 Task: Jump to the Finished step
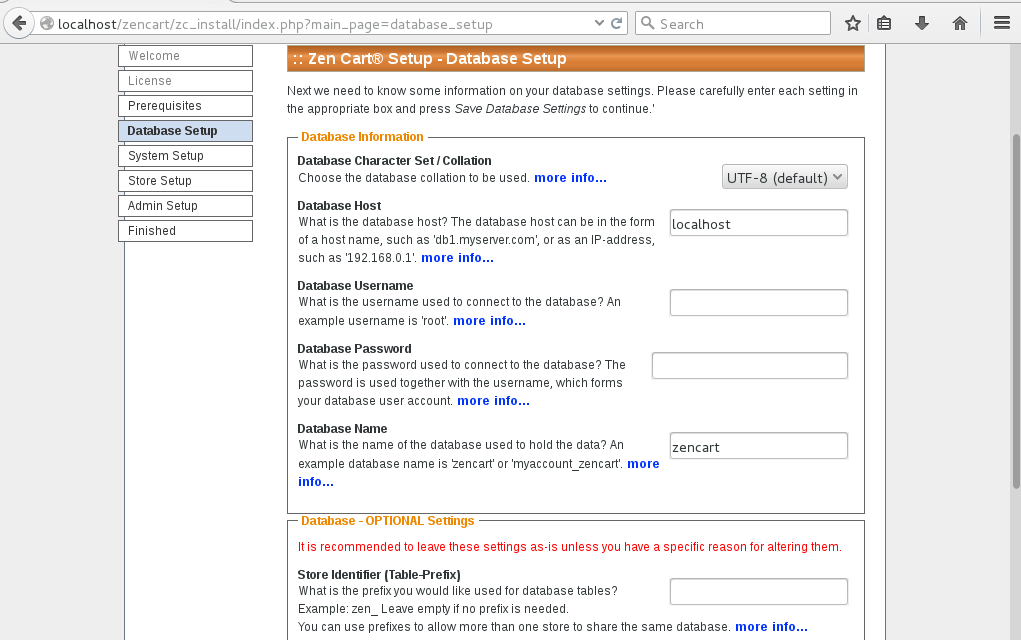pyautogui.click(x=186, y=231)
